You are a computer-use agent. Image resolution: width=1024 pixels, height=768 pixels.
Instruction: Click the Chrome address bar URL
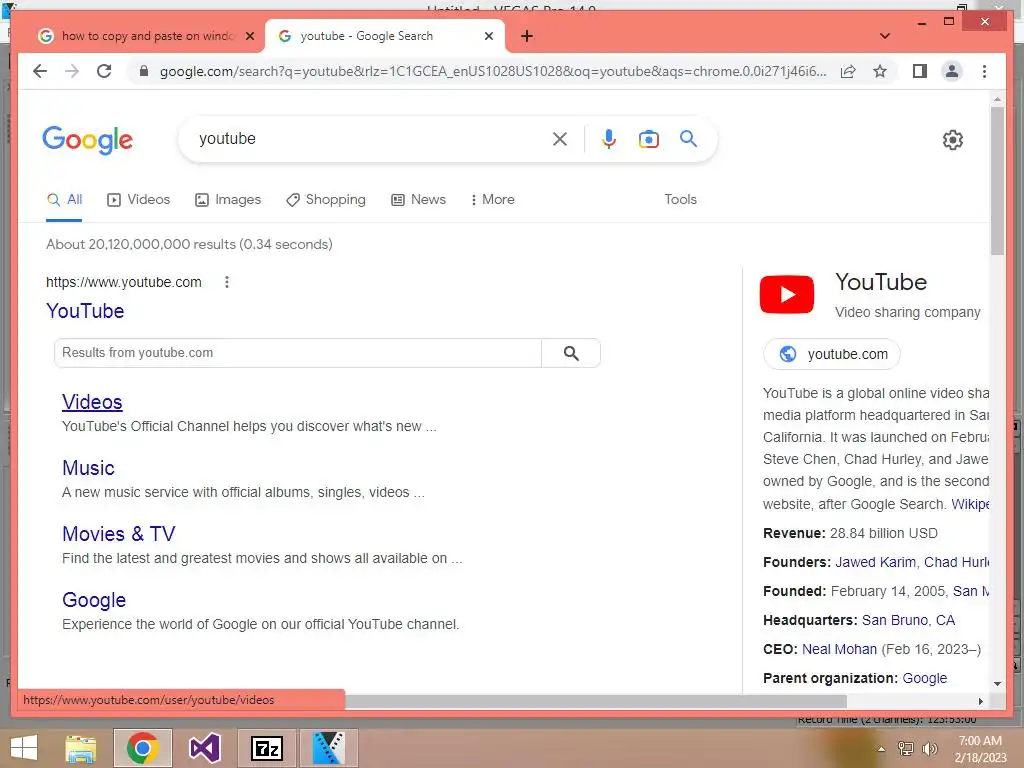493,71
